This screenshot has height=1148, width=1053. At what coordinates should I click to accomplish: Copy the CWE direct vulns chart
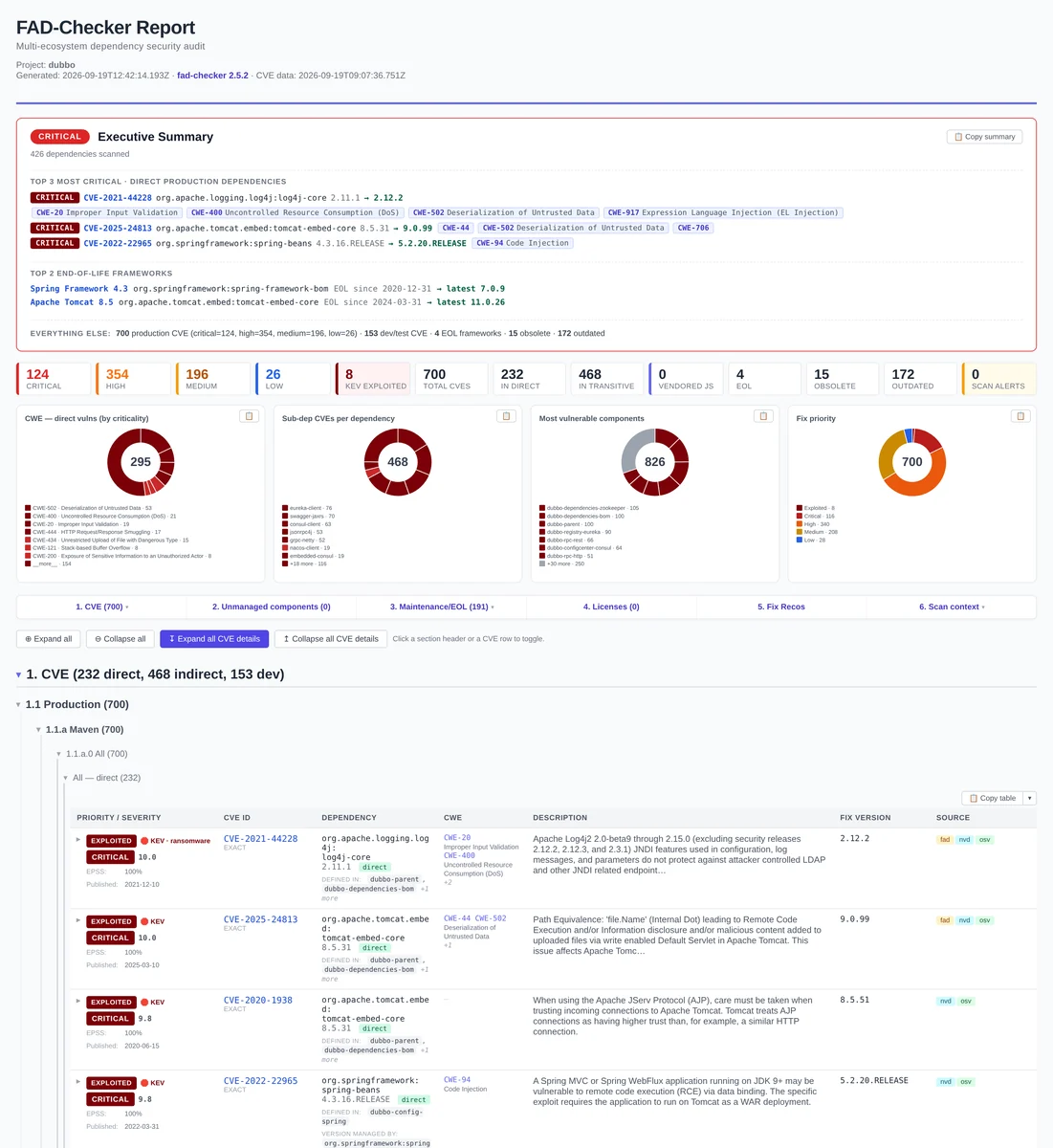tap(249, 416)
